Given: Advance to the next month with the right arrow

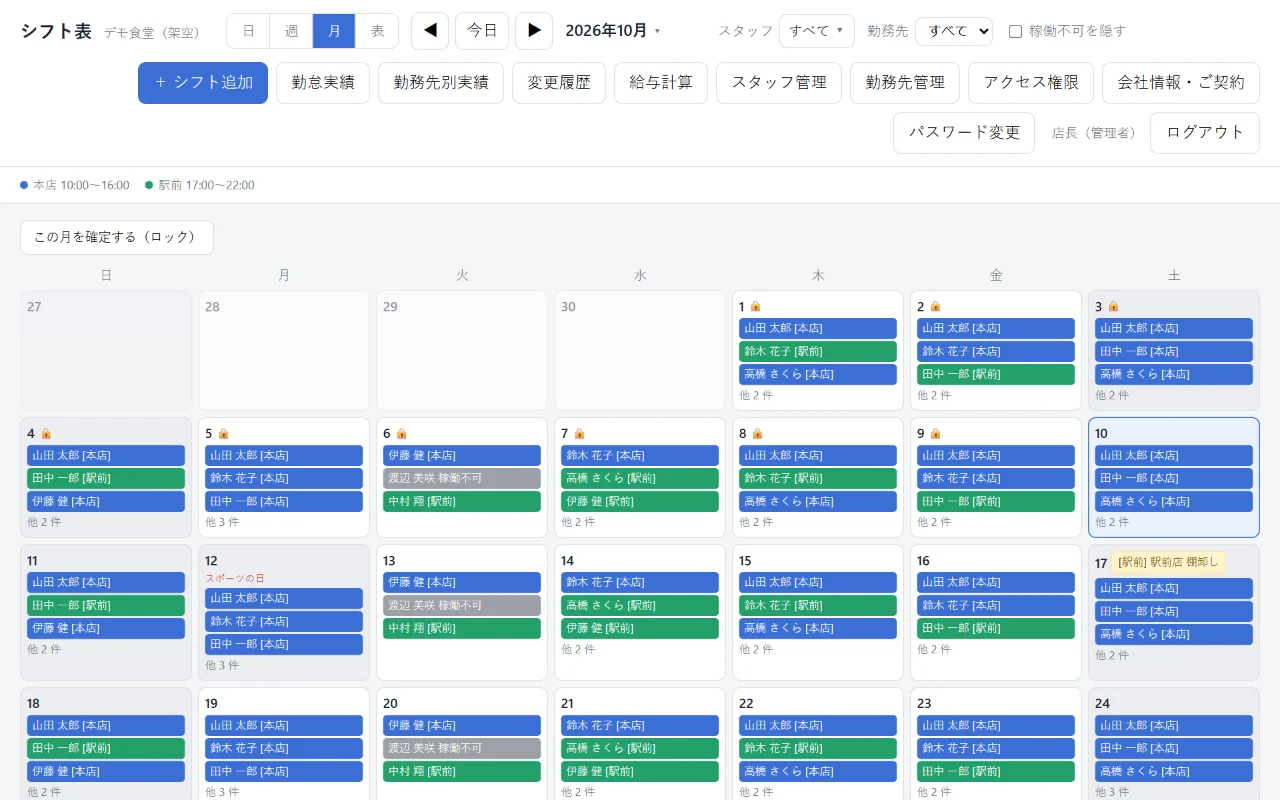Looking at the screenshot, I should click(x=534, y=31).
